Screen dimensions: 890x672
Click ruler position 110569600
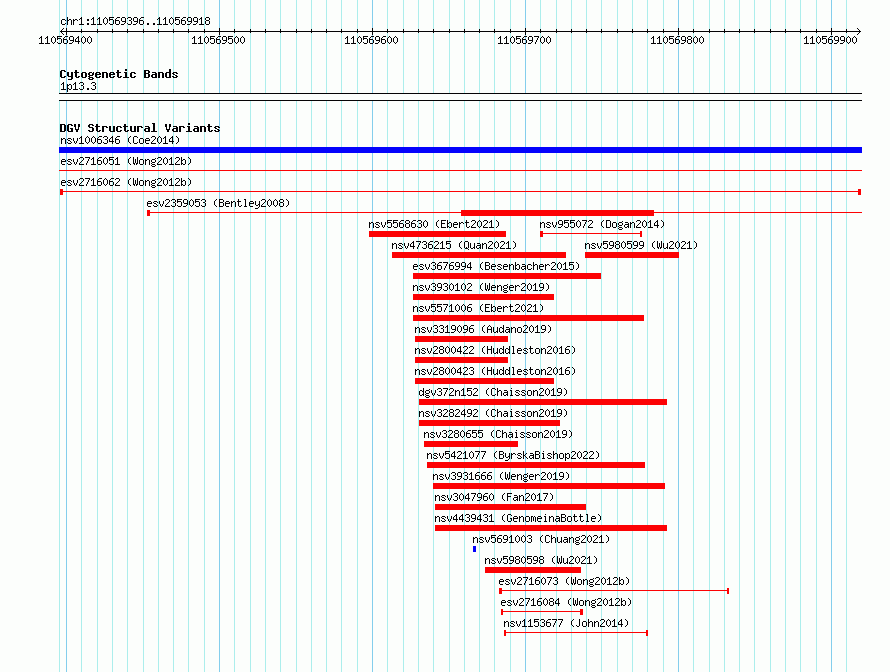pos(371,40)
